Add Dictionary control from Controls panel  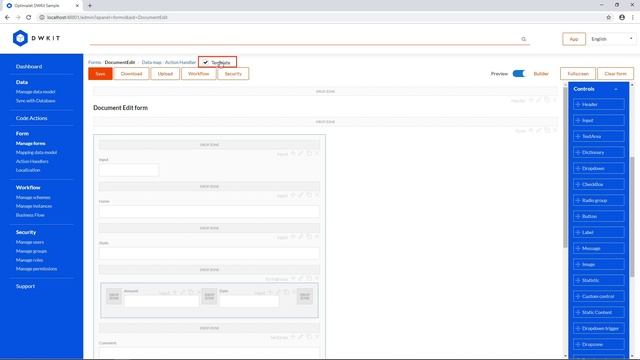click(598, 152)
